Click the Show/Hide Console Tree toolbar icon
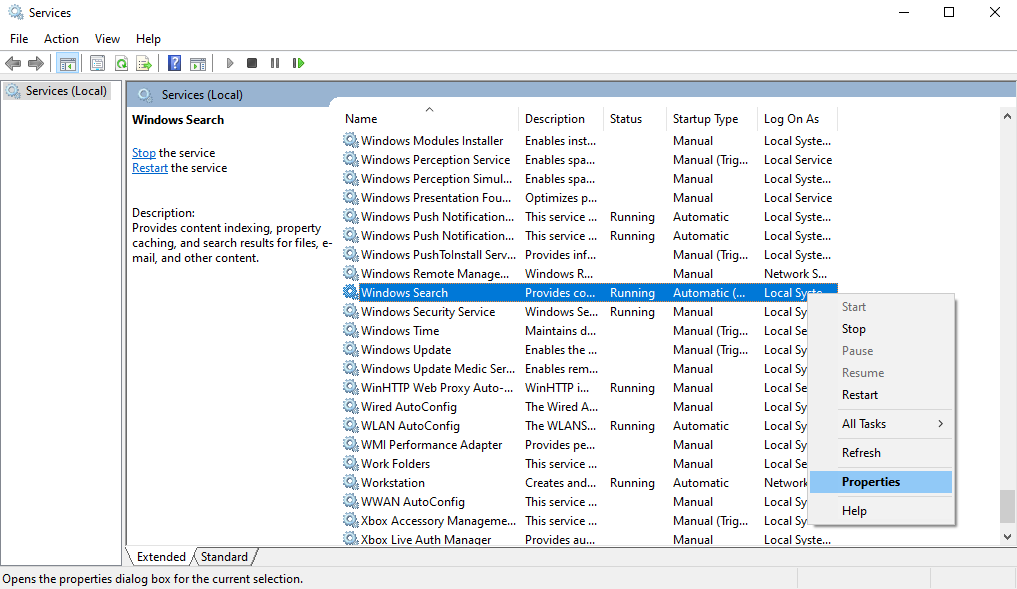Viewport: 1017px width, 589px height. [x=67, y=63]
